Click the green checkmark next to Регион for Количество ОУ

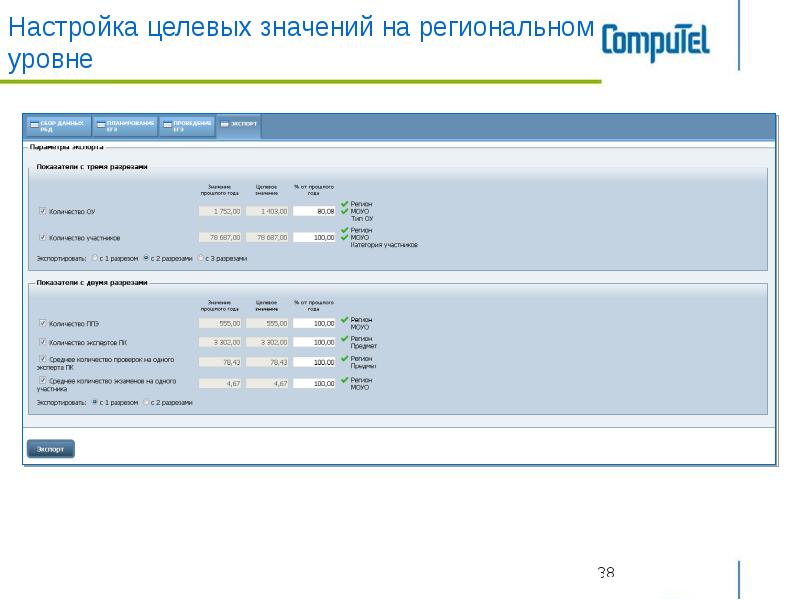click(x=344, y=204)
